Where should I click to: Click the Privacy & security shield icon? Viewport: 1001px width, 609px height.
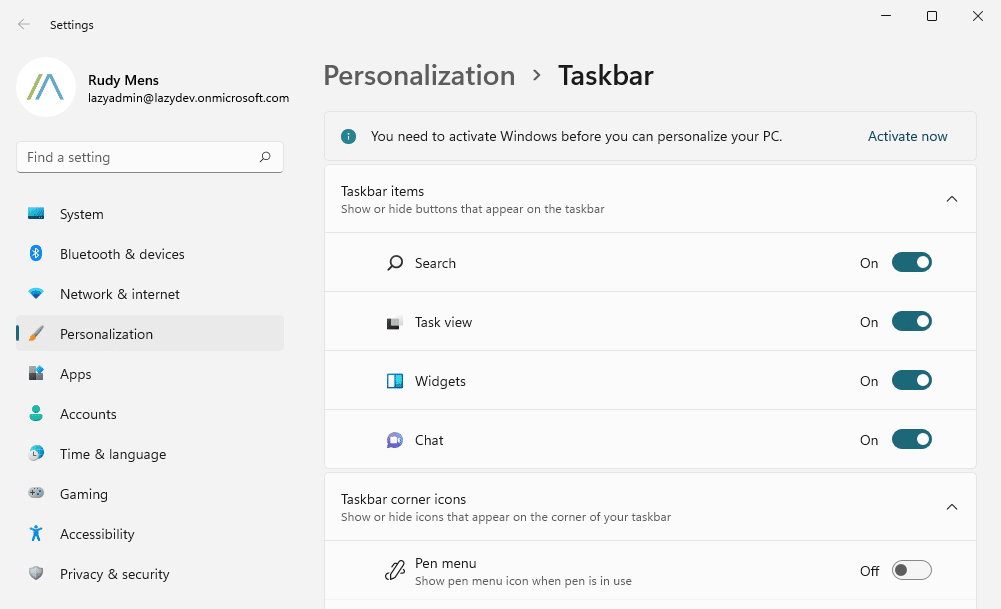coord(36,573)
